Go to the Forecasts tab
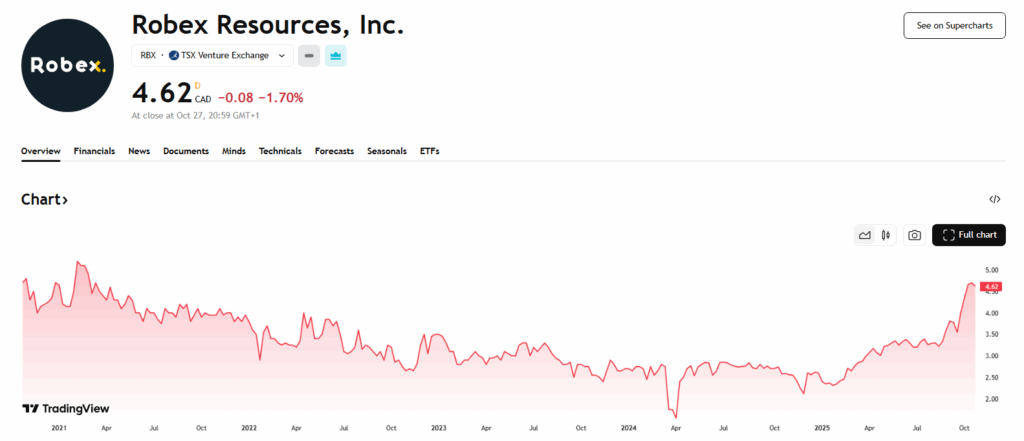The width and height of the screenshot is (1024, 441). [334, 151]
